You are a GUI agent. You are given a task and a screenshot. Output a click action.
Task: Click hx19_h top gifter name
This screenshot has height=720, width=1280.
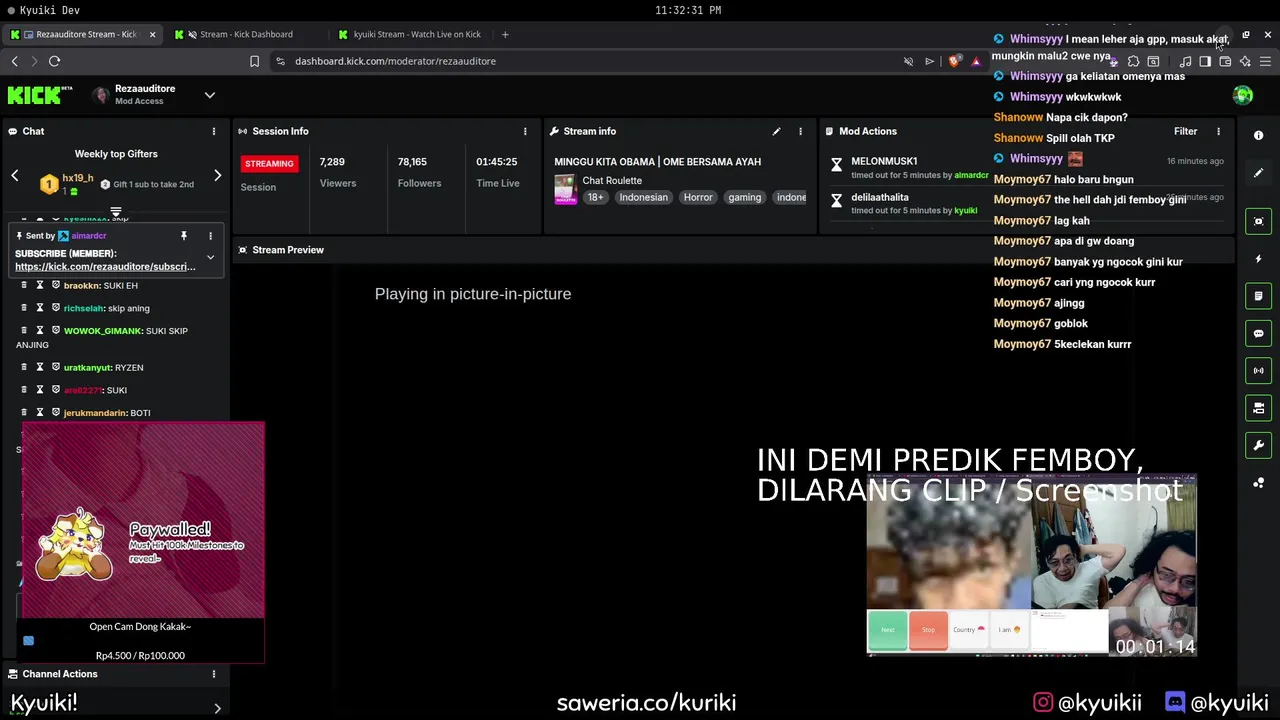point(77,178)
